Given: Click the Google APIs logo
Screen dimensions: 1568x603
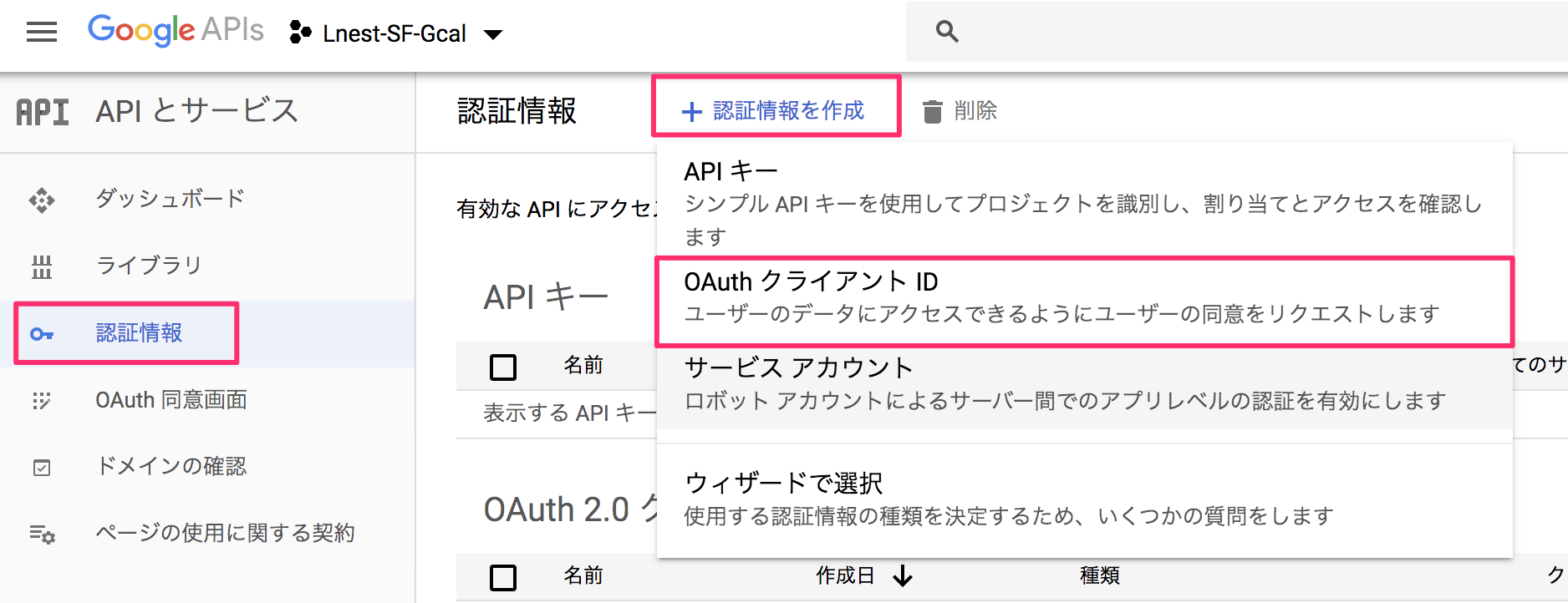Looking at the screenshot, I should (x=176, y=31).
